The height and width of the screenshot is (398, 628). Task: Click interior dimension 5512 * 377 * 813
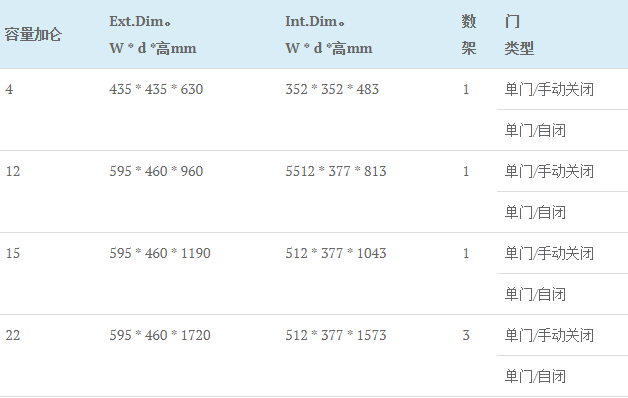point(336,171)
